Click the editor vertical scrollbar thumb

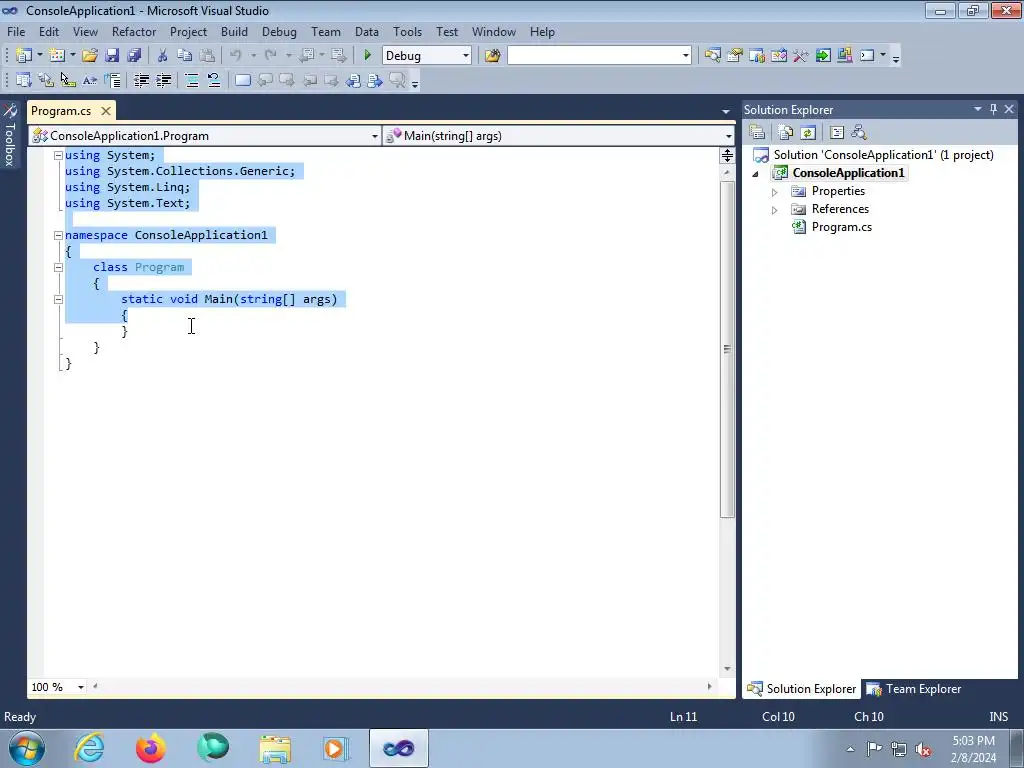727,349
